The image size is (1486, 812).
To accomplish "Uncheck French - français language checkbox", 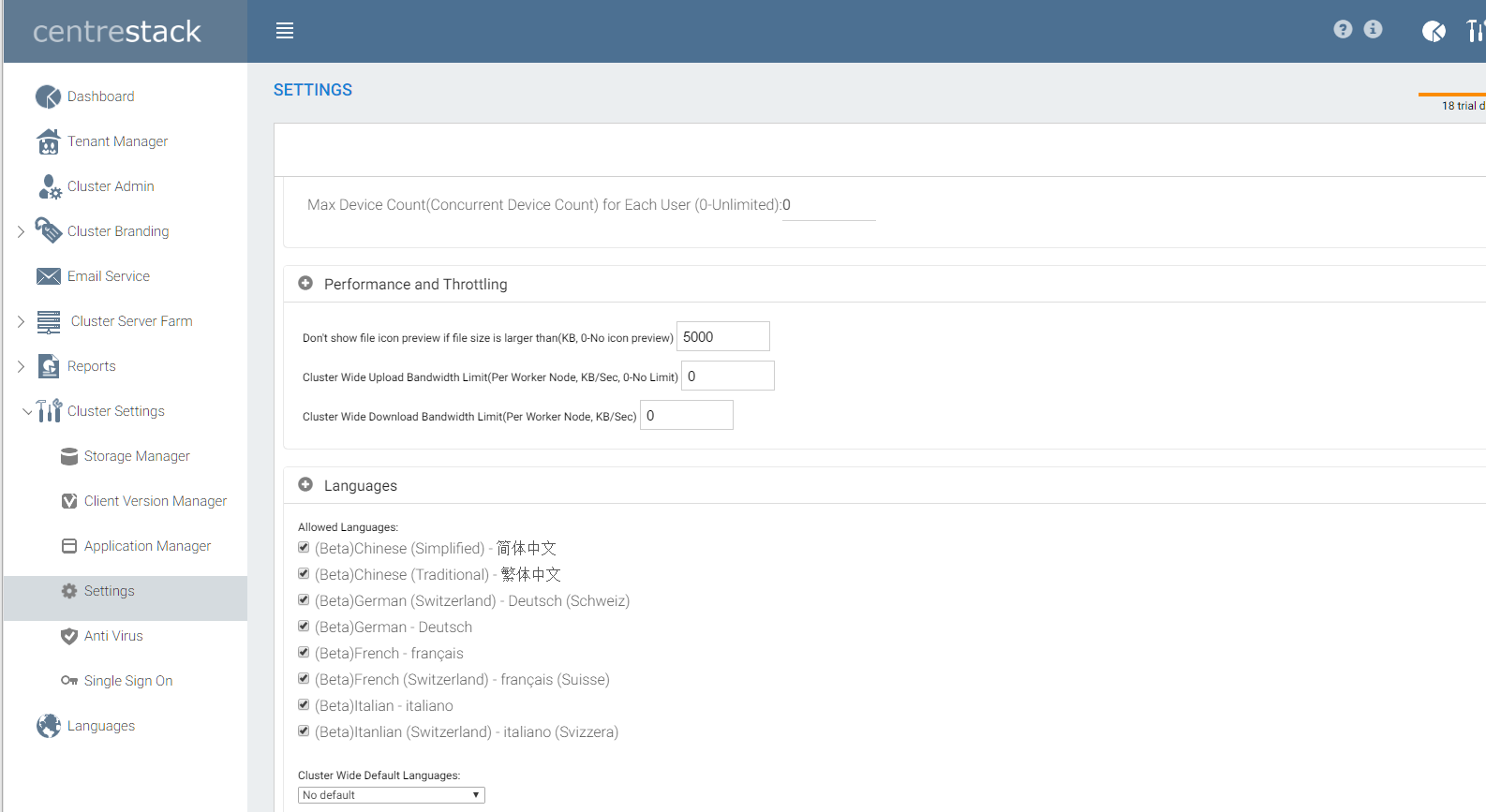I will click(304, 653).
